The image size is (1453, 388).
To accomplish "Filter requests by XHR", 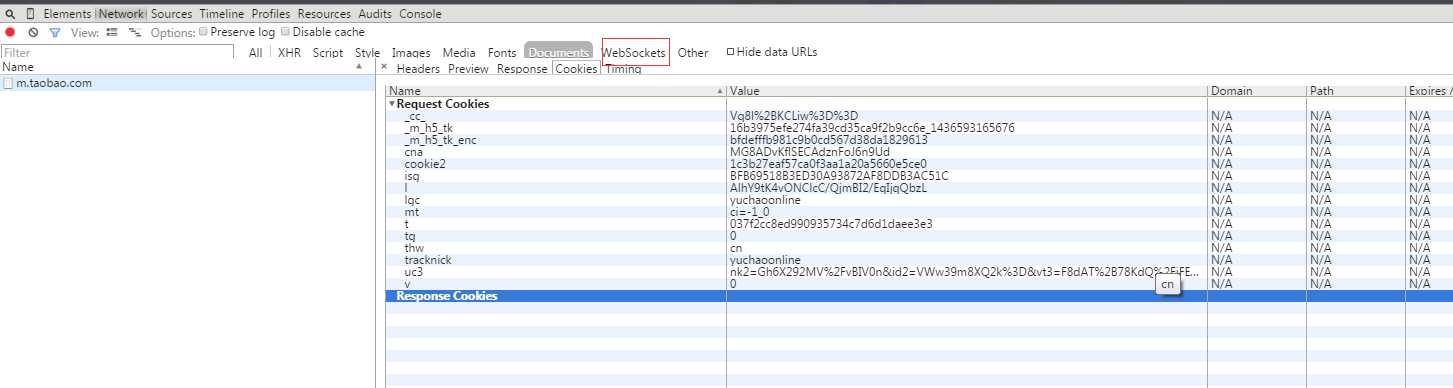I will [289, 52].
